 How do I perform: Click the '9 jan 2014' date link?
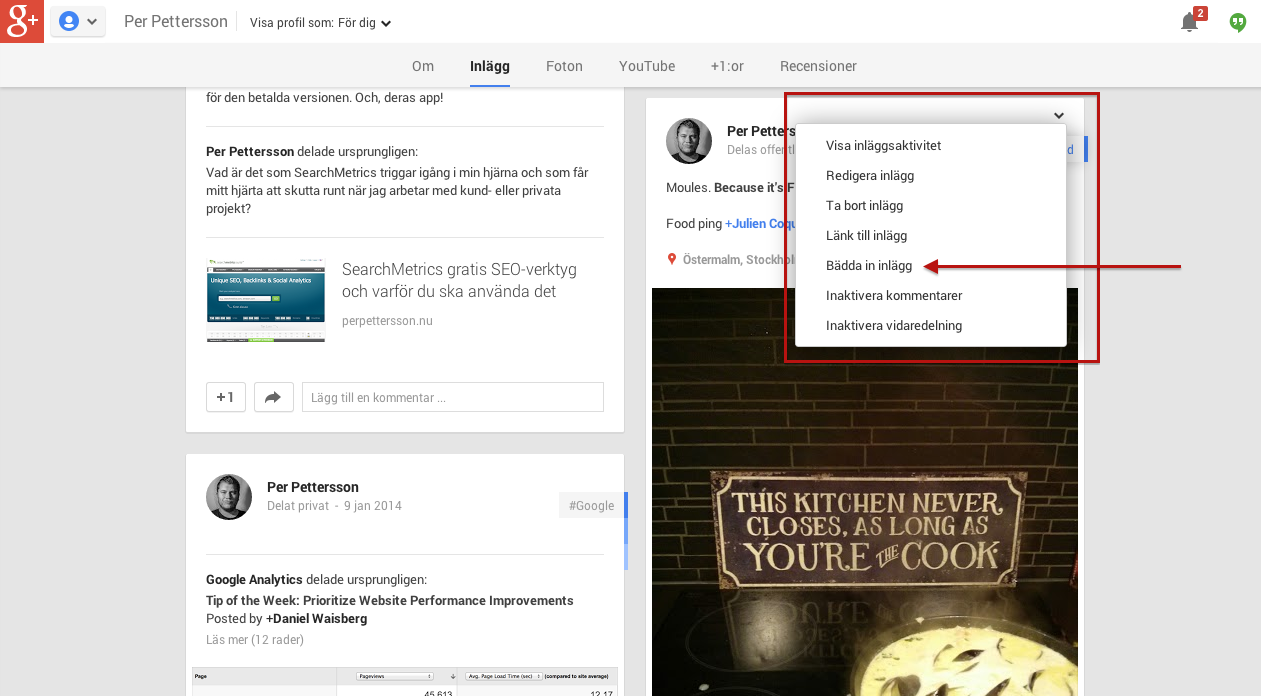373,506
